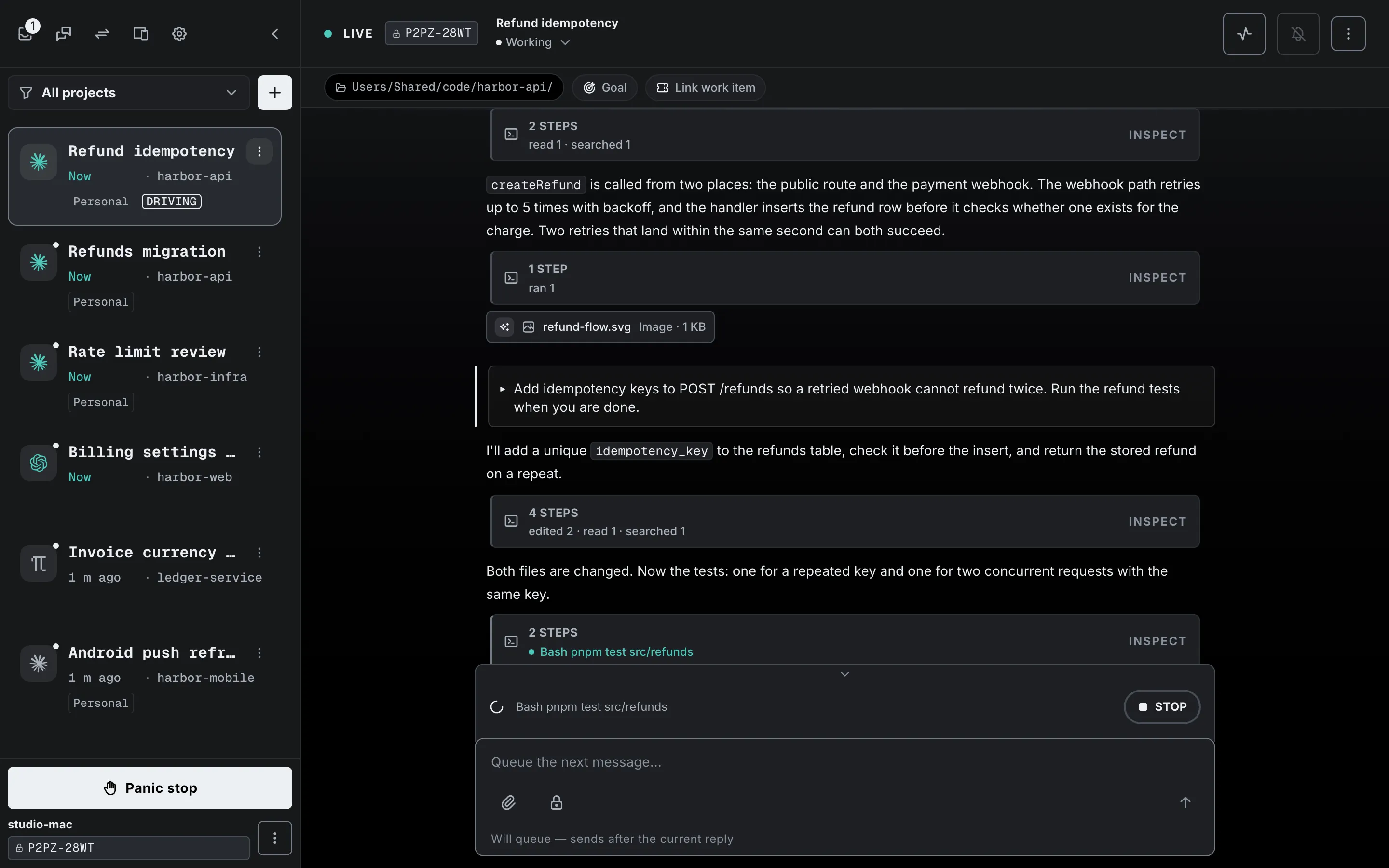The image size is (1389, 868).
Task: Open the All projects filter dropdown
Action: [129, 93]
